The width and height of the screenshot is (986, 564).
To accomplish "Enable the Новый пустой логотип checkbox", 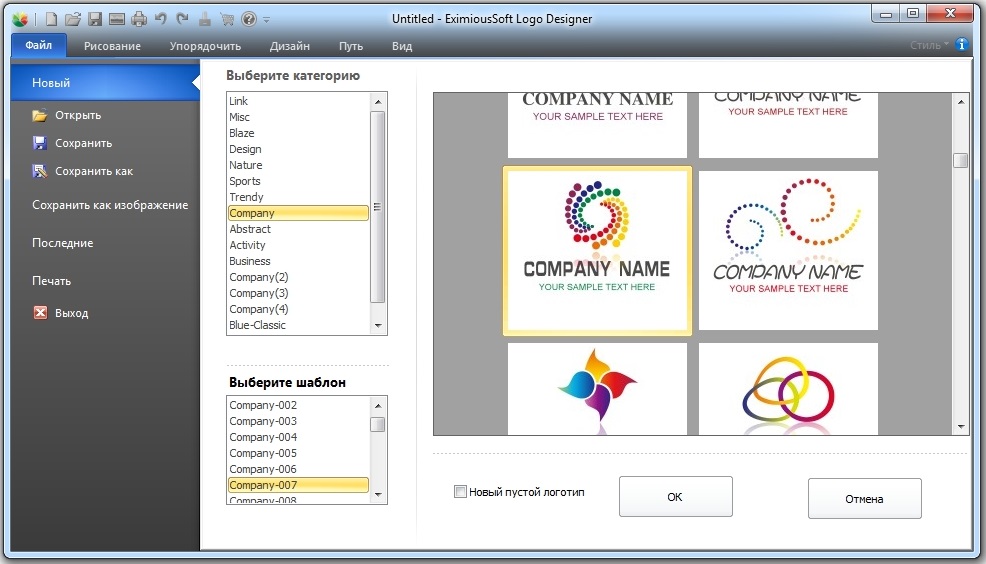I will [460, 492].
